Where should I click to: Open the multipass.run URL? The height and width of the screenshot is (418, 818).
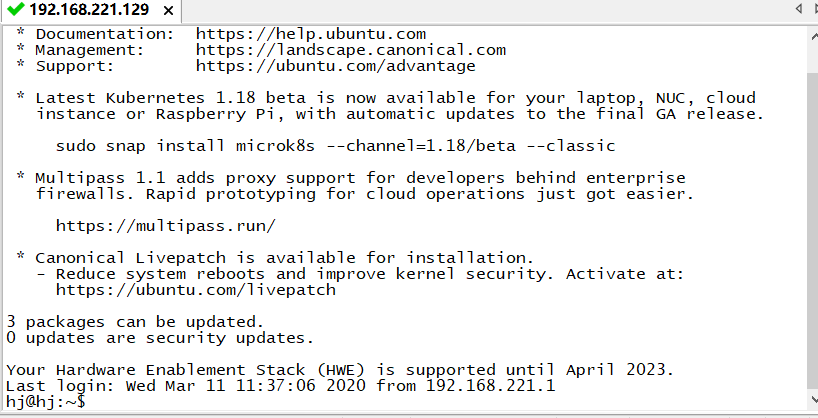[165, 225]
